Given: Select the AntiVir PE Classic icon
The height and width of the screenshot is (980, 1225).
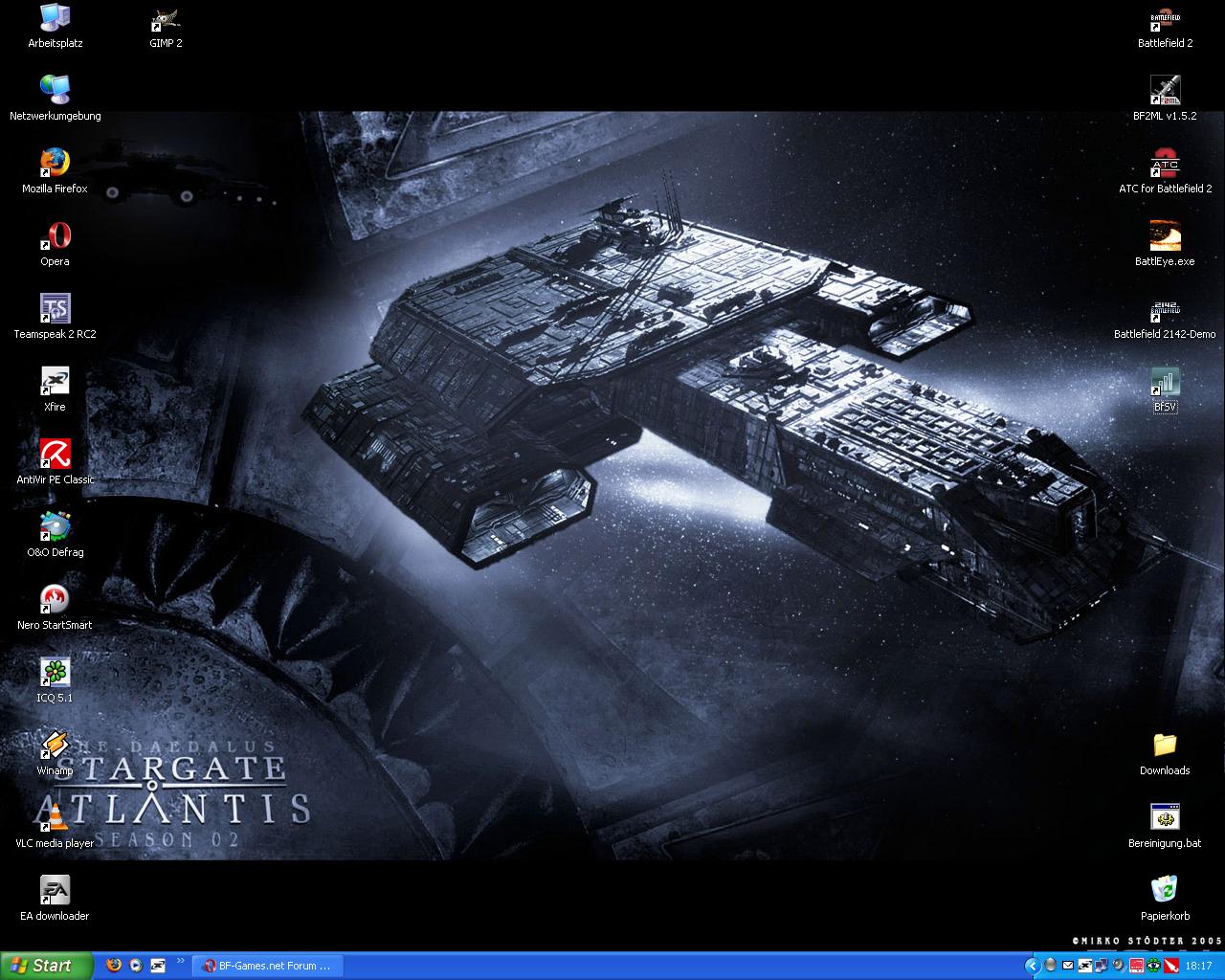Looking at the screenshot, I should pyautogui.click(x=55, y=463).
